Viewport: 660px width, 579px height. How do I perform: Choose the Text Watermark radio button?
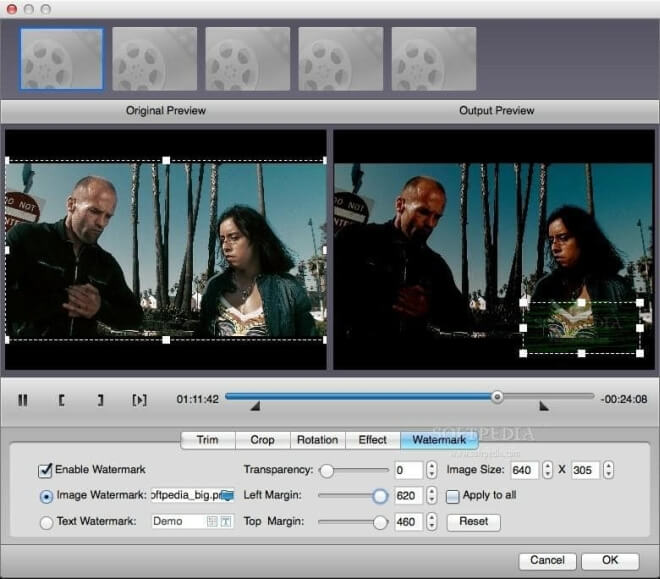[x=46, y=523]
